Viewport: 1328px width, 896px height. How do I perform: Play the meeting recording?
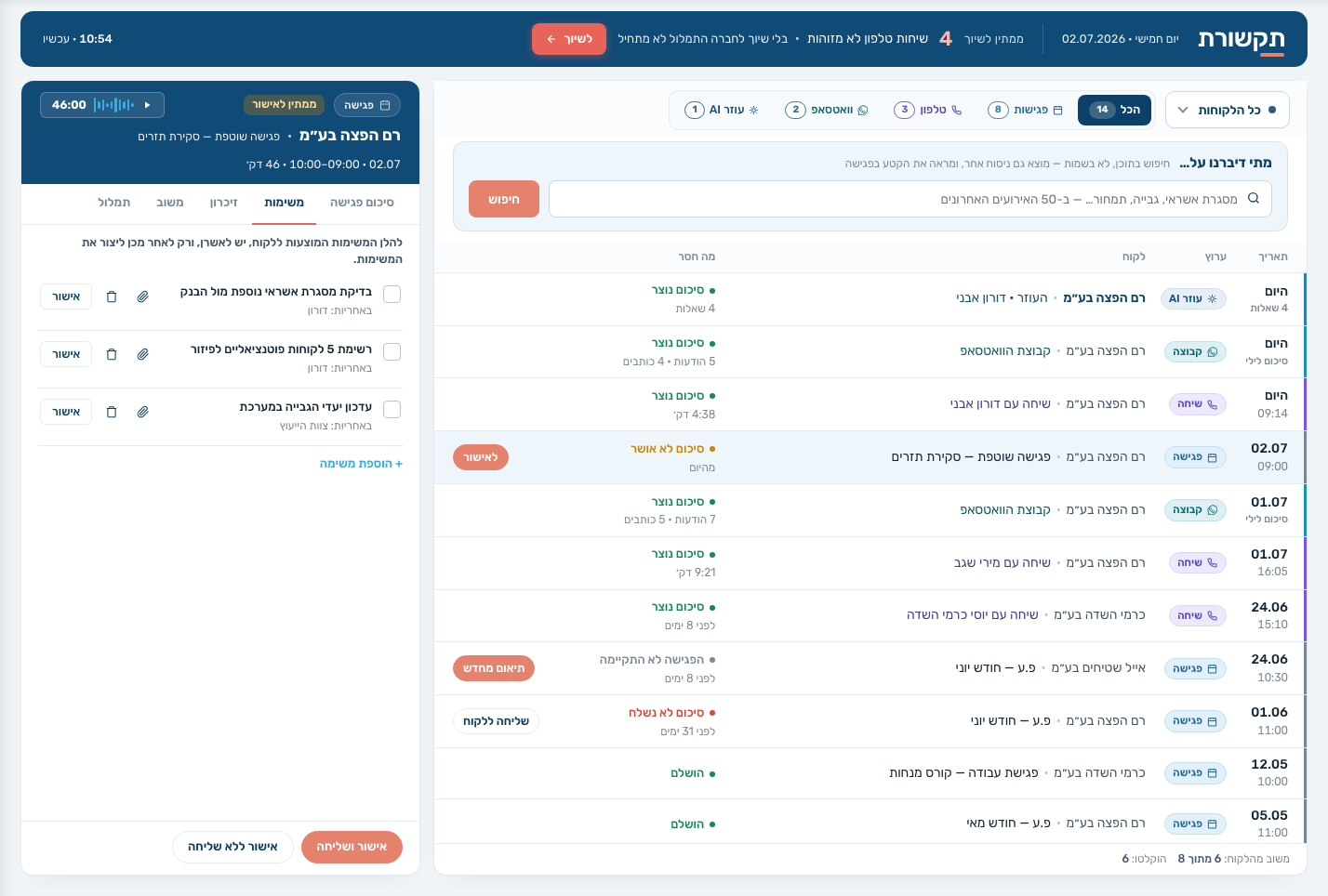[x=147, y=105]
